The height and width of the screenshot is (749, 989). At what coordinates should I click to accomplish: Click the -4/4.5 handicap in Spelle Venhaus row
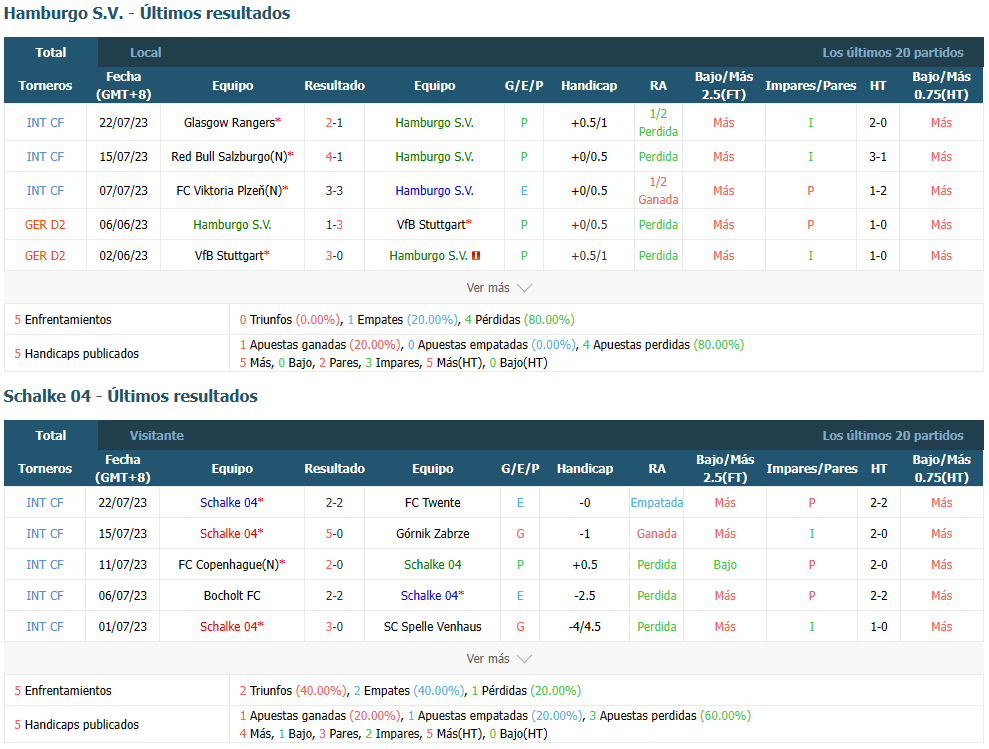click(585, 627)
